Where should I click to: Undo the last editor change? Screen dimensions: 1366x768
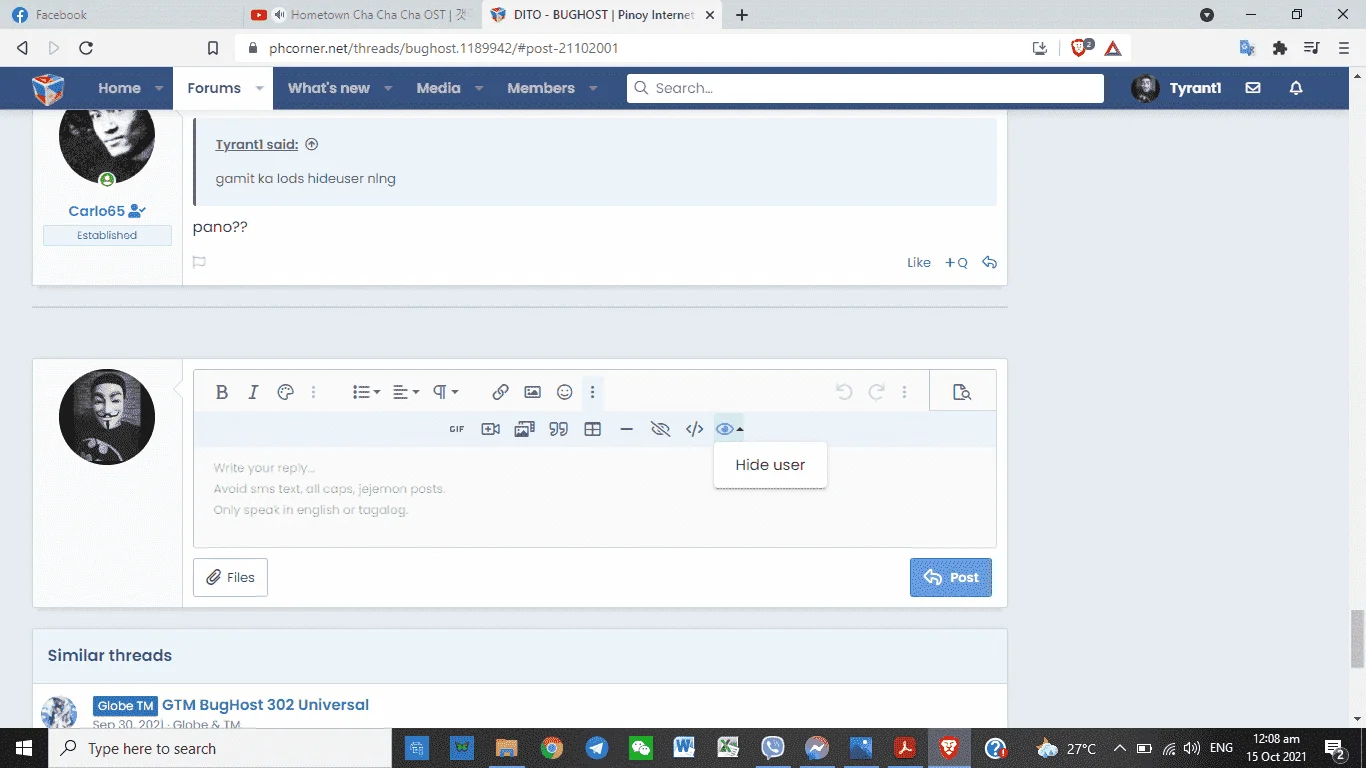tap(844, 392)
